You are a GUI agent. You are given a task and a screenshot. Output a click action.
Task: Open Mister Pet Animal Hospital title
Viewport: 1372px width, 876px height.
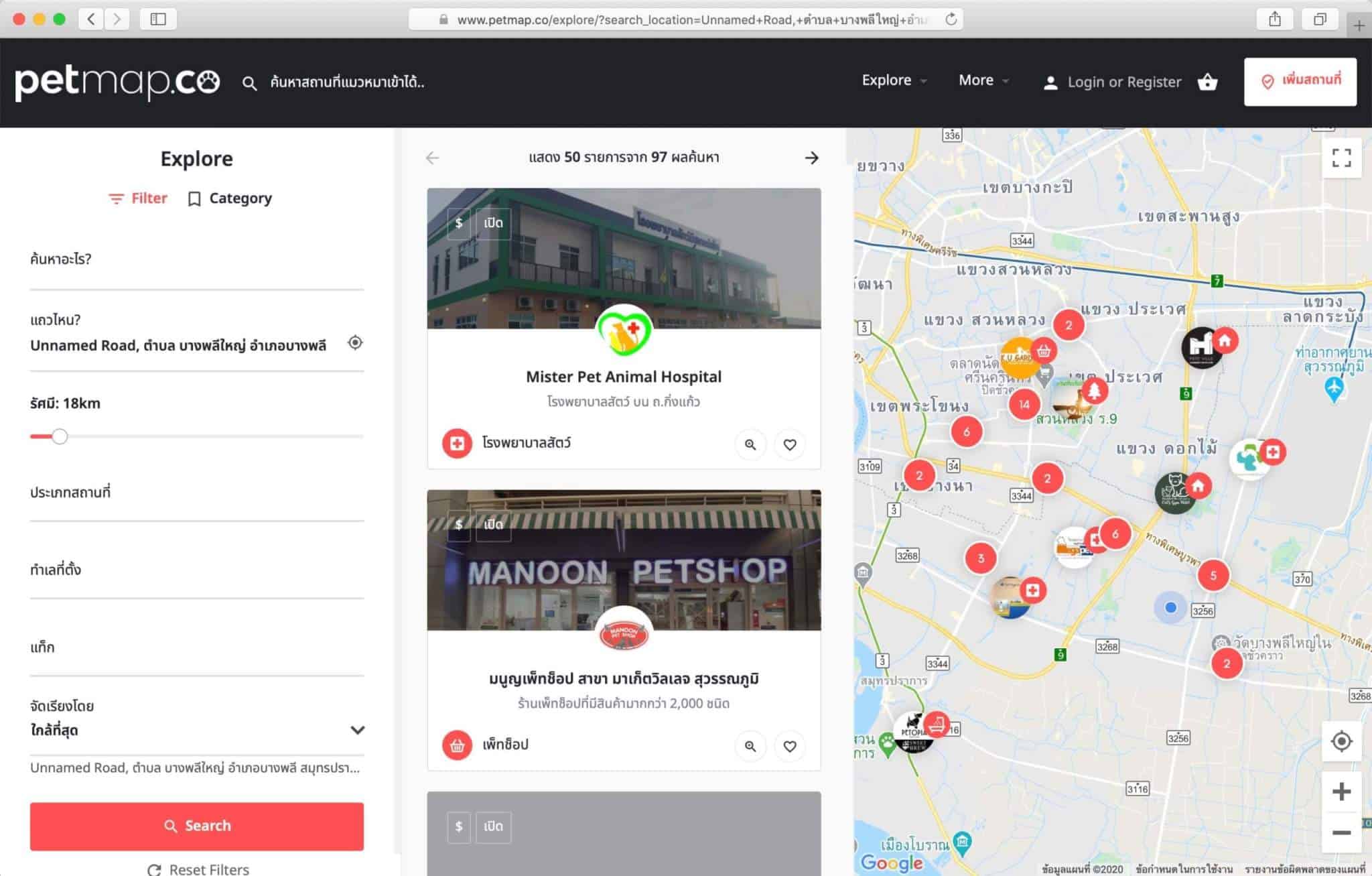click(x=624, y=377)
